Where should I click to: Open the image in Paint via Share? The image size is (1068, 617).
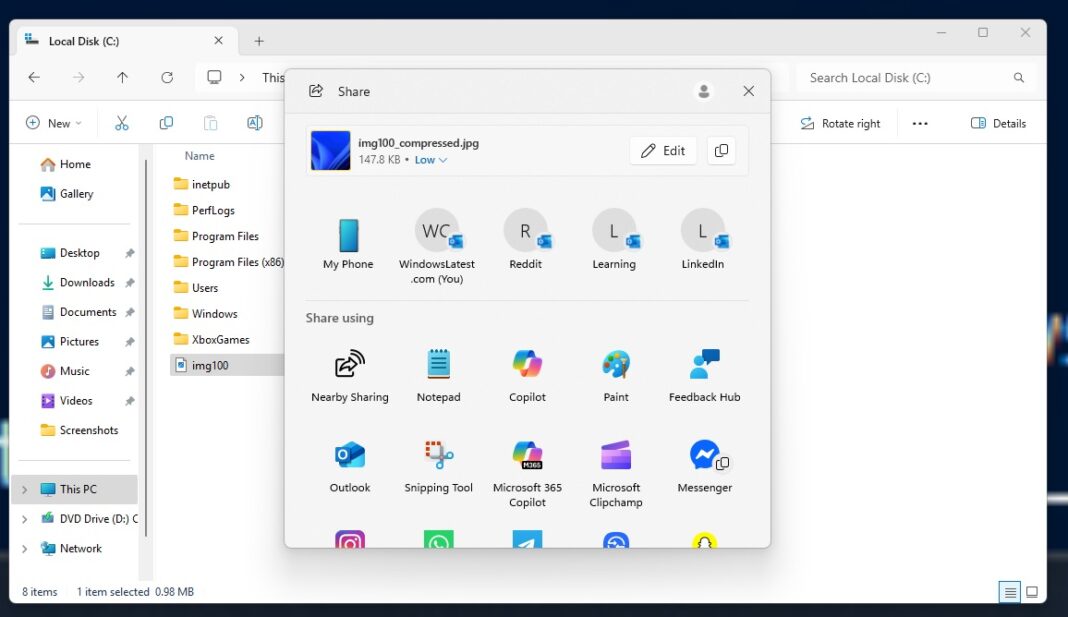pyautogui.click(x=615, y=366)
